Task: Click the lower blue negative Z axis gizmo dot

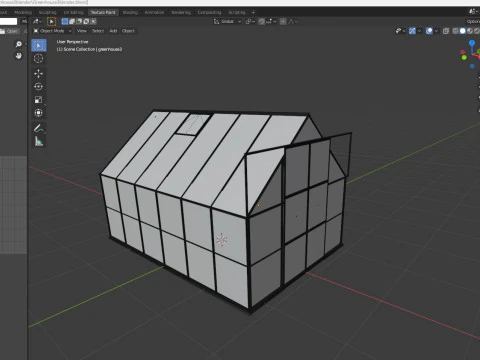Action: tap(472, 66)
